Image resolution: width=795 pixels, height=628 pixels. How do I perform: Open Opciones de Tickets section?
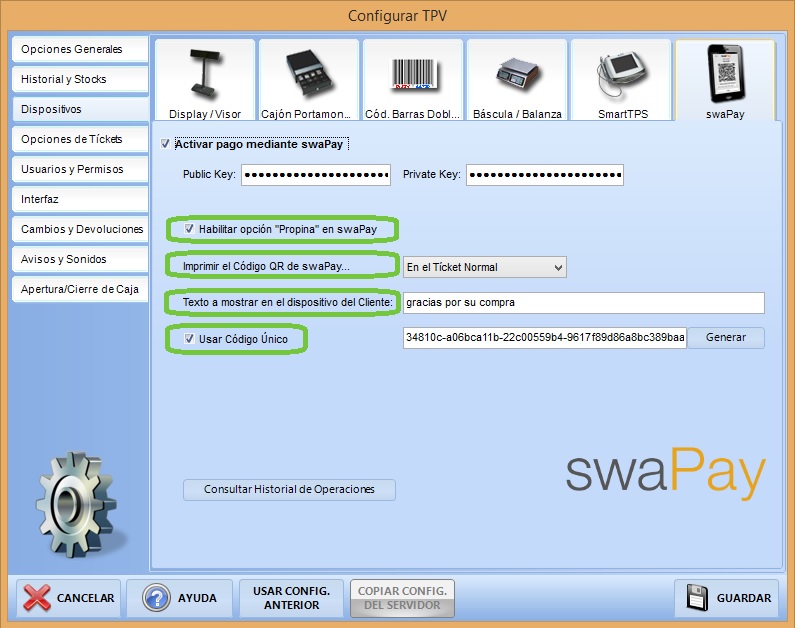80,139
